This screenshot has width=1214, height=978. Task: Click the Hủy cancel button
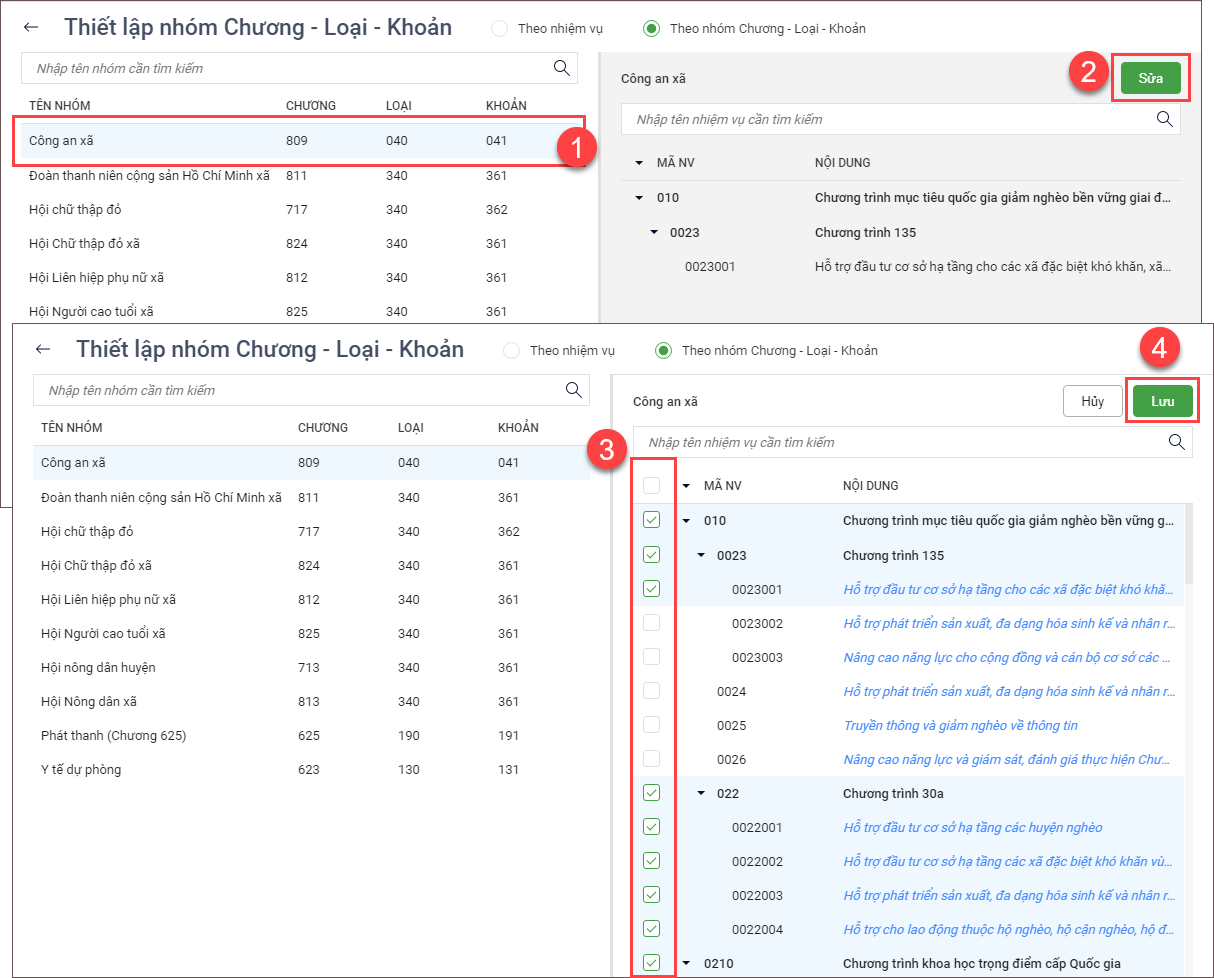pyautogui.click(x=1092, y=401)
